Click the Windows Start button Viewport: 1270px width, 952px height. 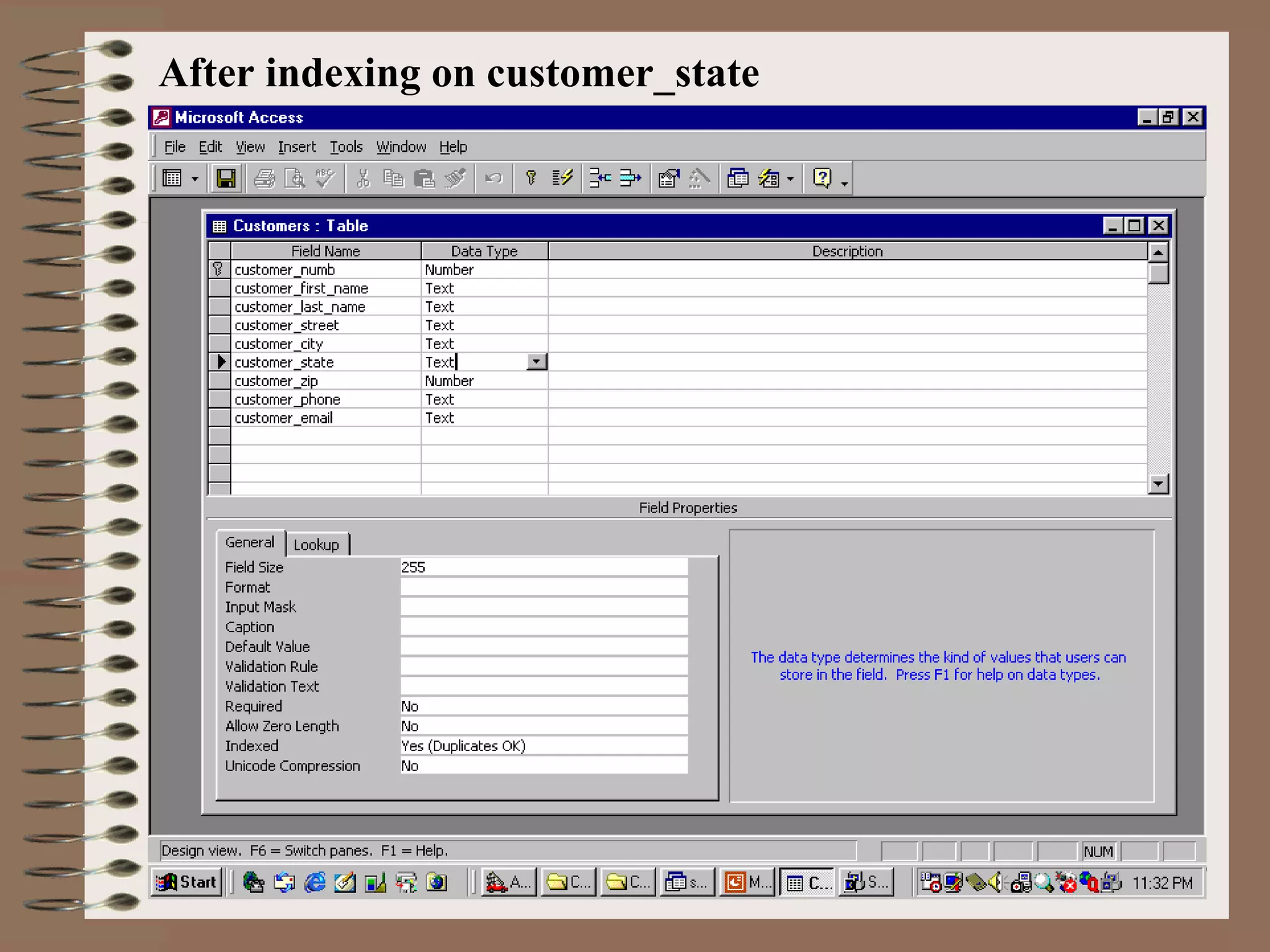(x=186, y=882)
